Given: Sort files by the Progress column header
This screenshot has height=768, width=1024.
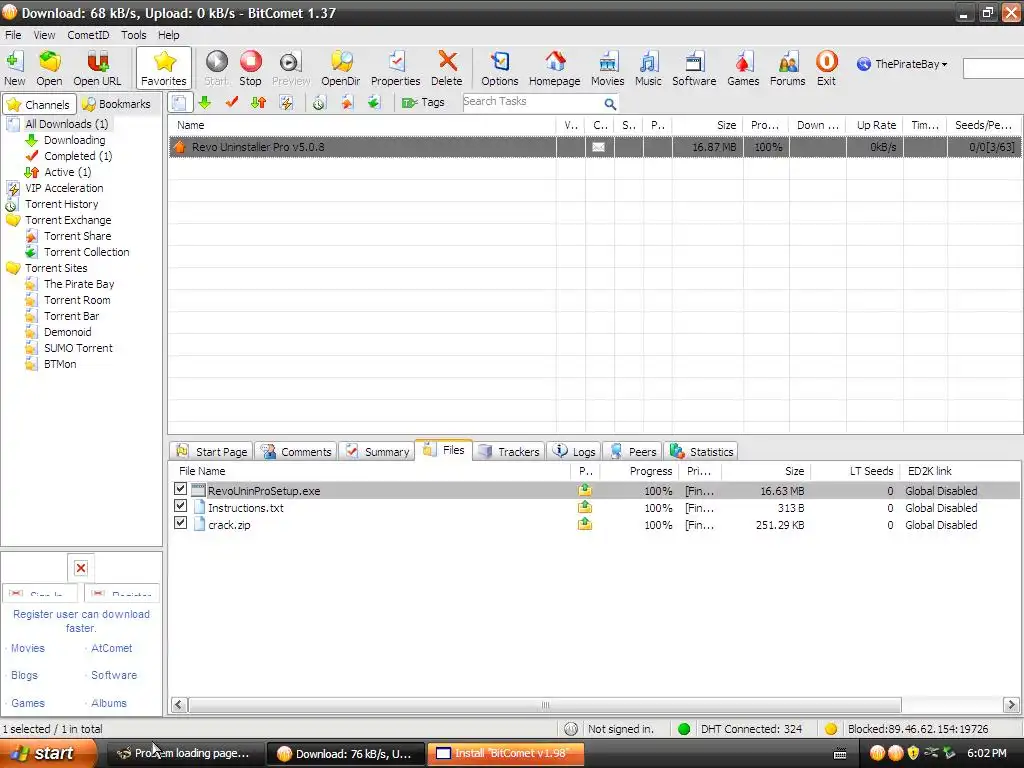Looking at the screenshot, I should [x=640, y=471].
